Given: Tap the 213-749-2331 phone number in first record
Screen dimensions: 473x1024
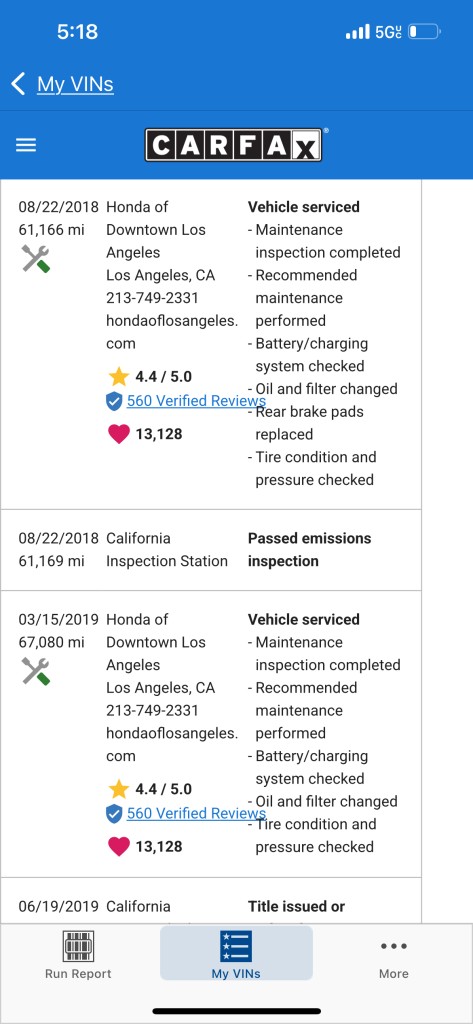Looking at the screenshot, I should [152, 298].
